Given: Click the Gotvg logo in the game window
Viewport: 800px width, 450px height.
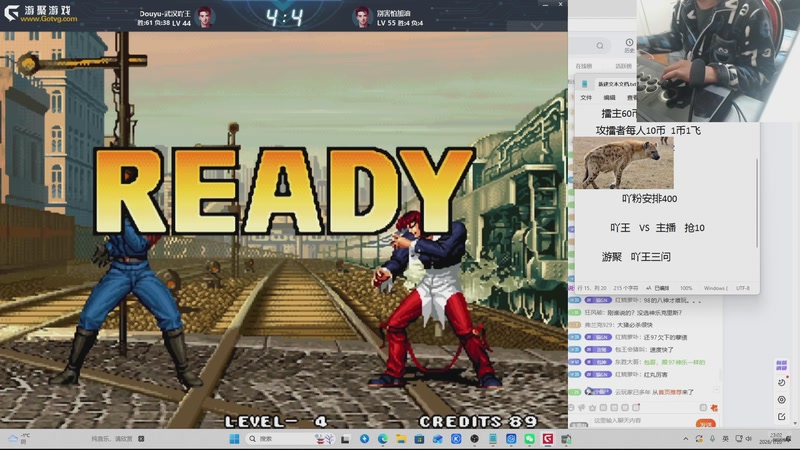Looking at the screenshot, I should pyautogui.click(x=41, y=14).
